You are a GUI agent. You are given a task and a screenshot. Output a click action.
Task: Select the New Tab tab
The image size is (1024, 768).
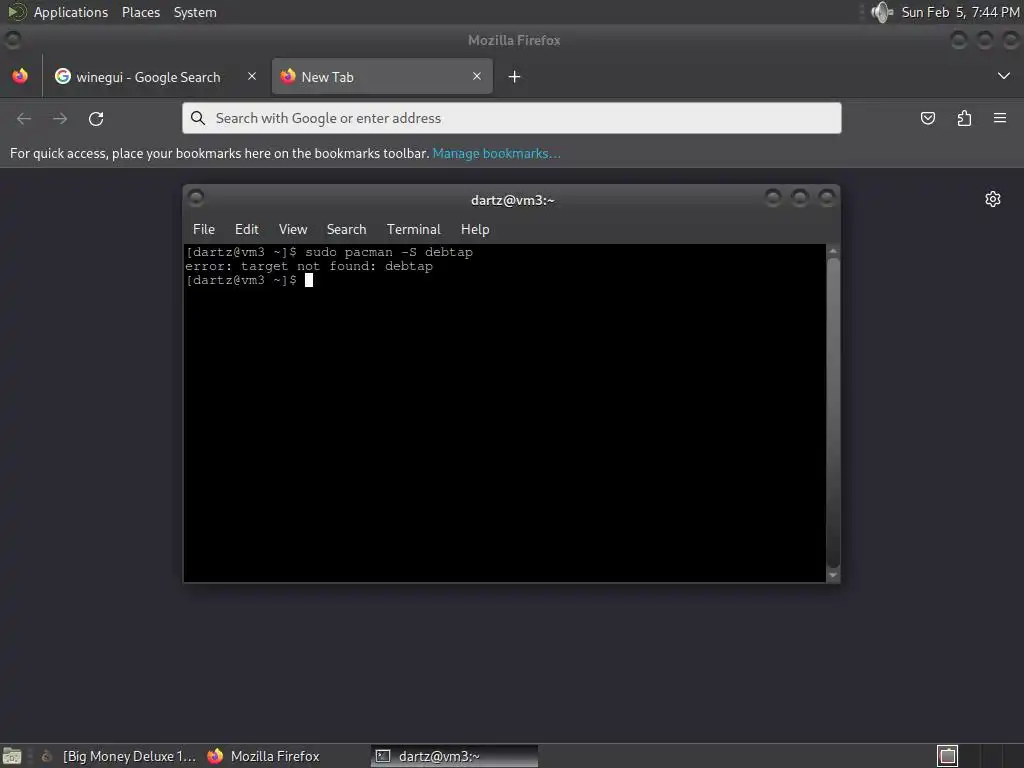tap(382, 76)
